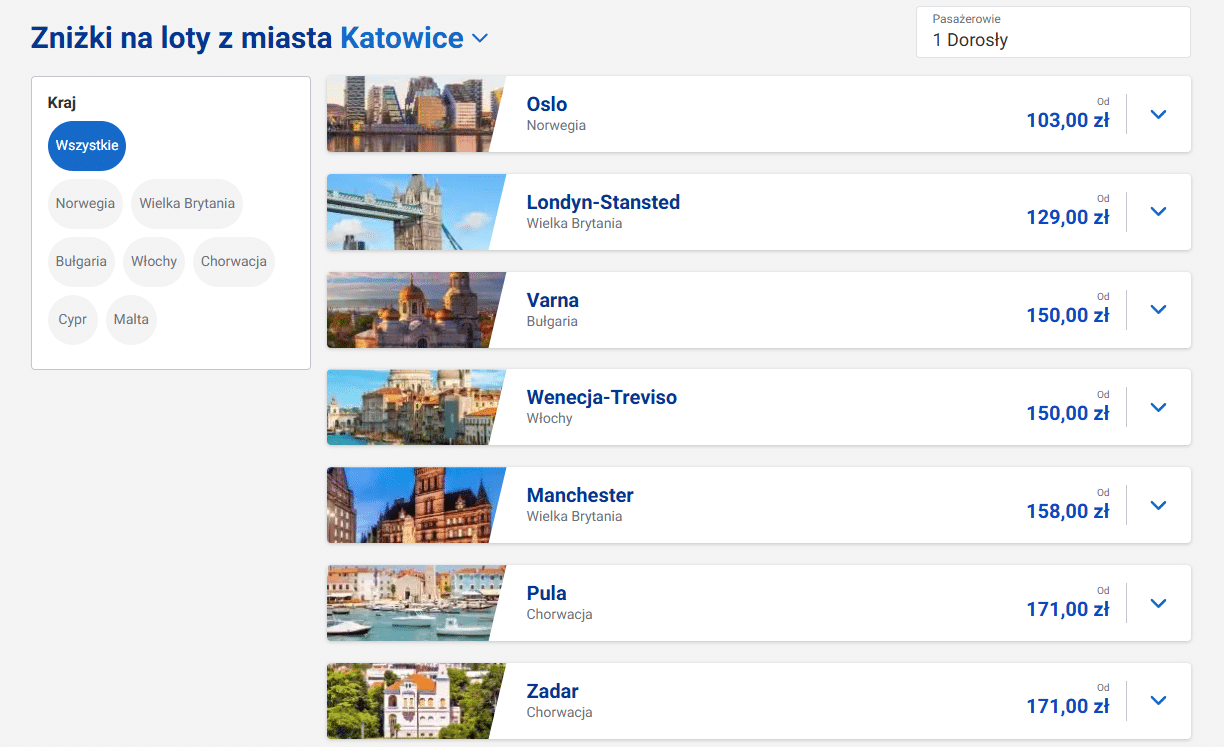The width and height of the screenshot is (1224, 747).
Task: Expand the Oslo flight details chevron
Action: (1158, 114)
